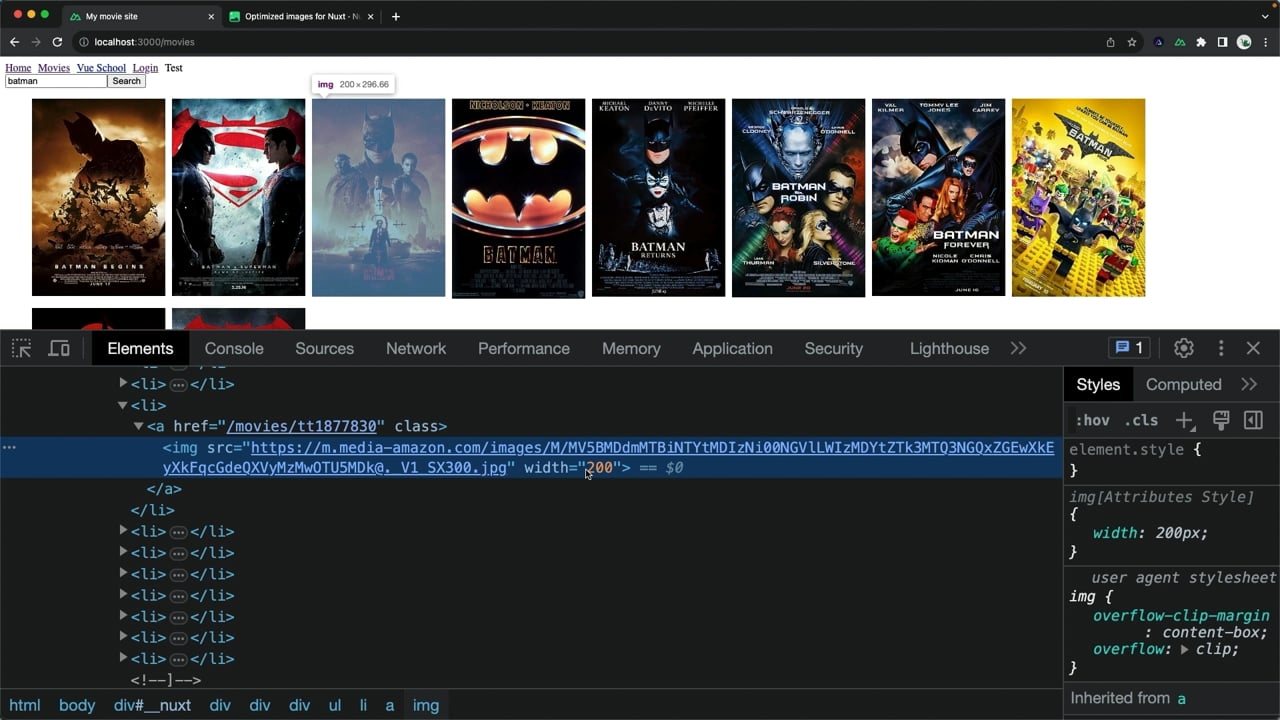
Task: Open DevTools settings gear
Action: tap(1184, 348)
